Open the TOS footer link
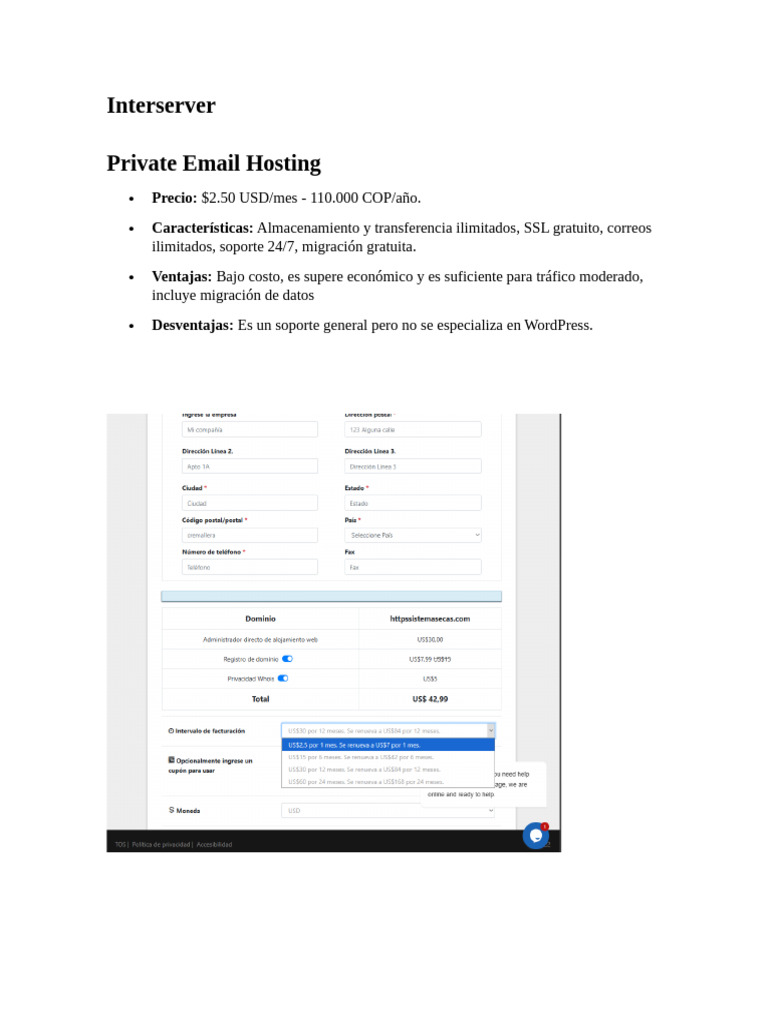 click(120, 844)
